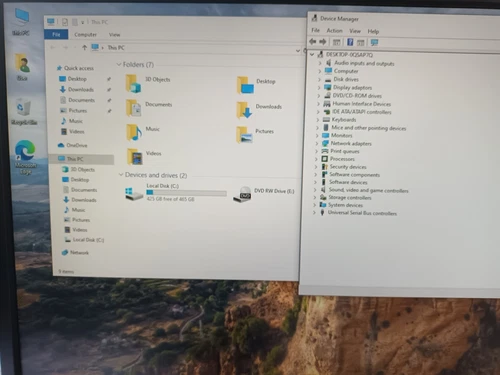The image size is (500, 375).
Task: Click the Up arrow in File Explorer
Action: tap(84, 48)
